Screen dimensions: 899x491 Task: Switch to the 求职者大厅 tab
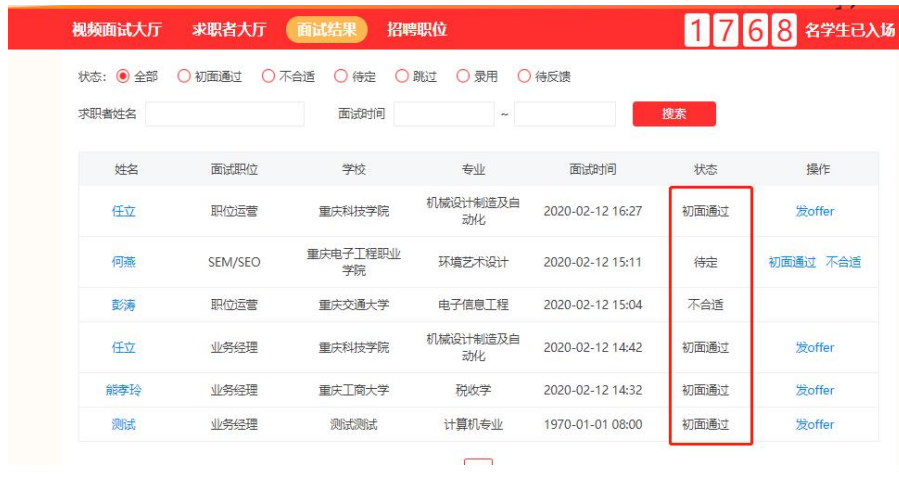point(229,30)
